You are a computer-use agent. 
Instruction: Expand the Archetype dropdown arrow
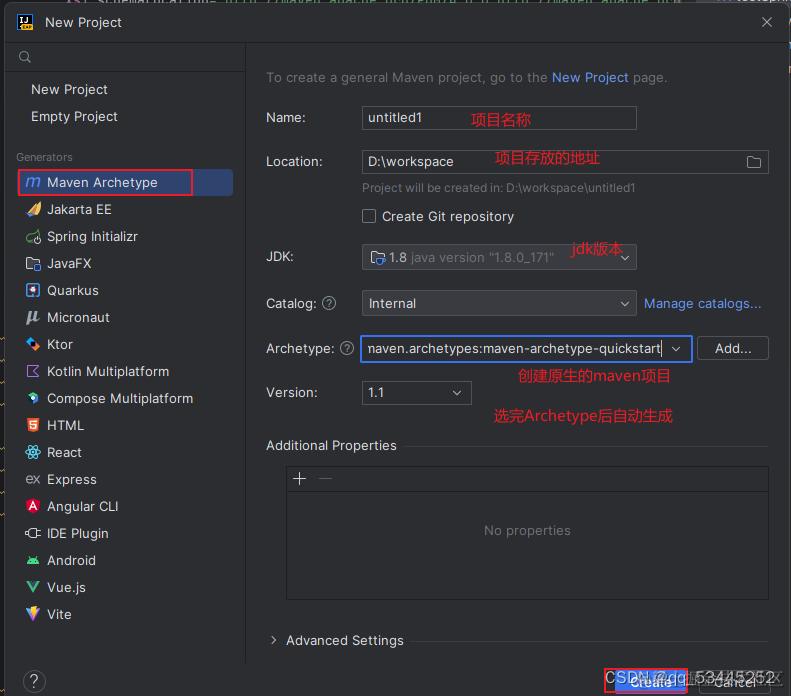click(x=676, y=349)
